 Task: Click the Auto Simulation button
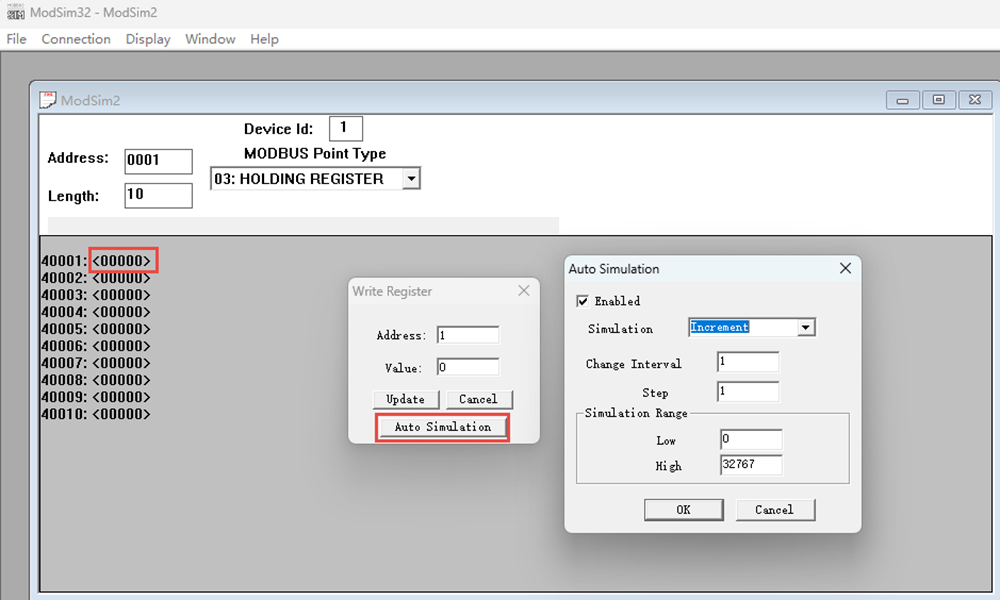443,427
